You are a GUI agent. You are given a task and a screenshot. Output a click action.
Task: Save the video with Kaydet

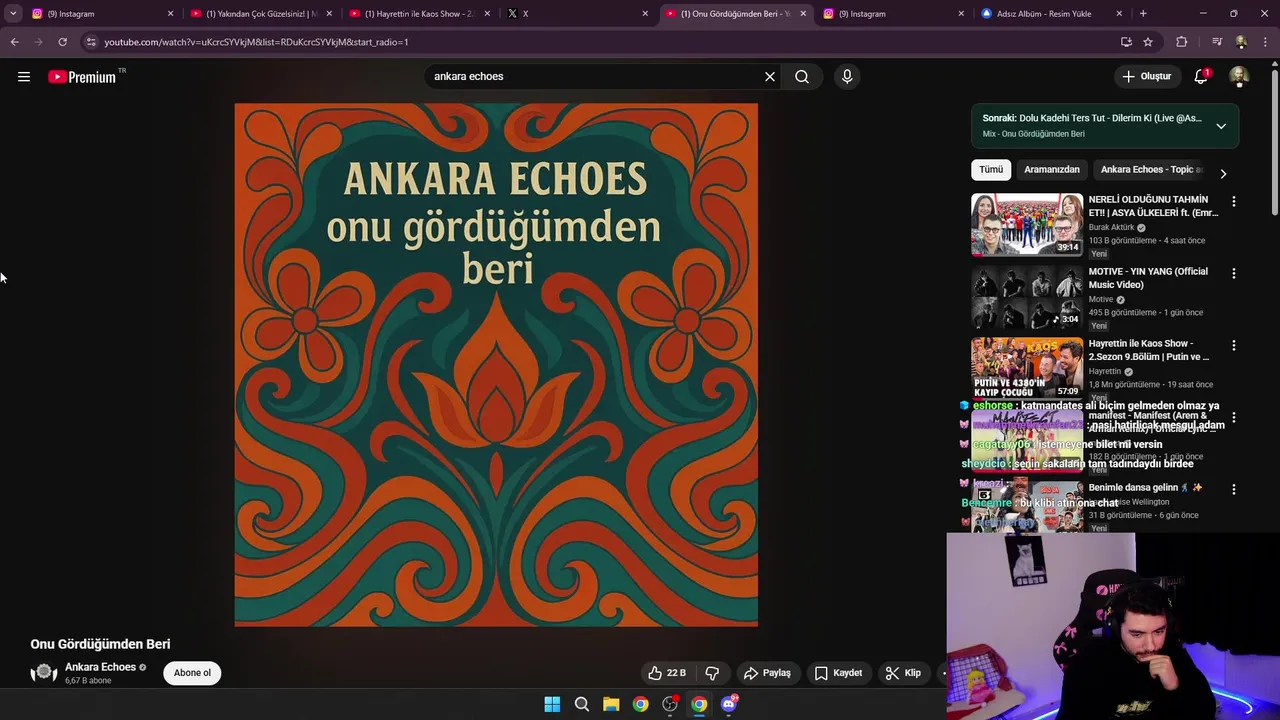(838, 673)
